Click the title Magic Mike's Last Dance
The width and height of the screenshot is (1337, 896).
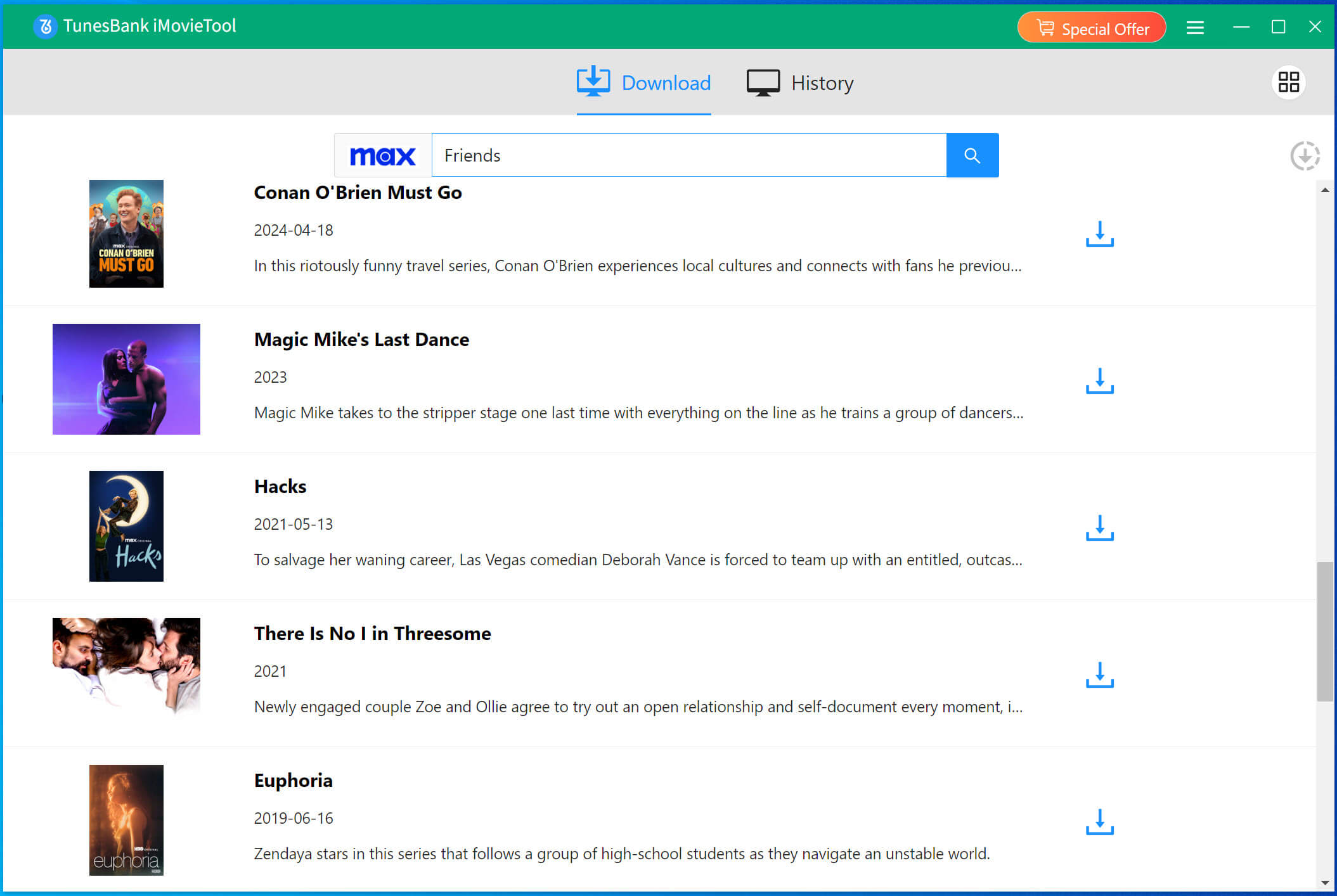[361, 340]
